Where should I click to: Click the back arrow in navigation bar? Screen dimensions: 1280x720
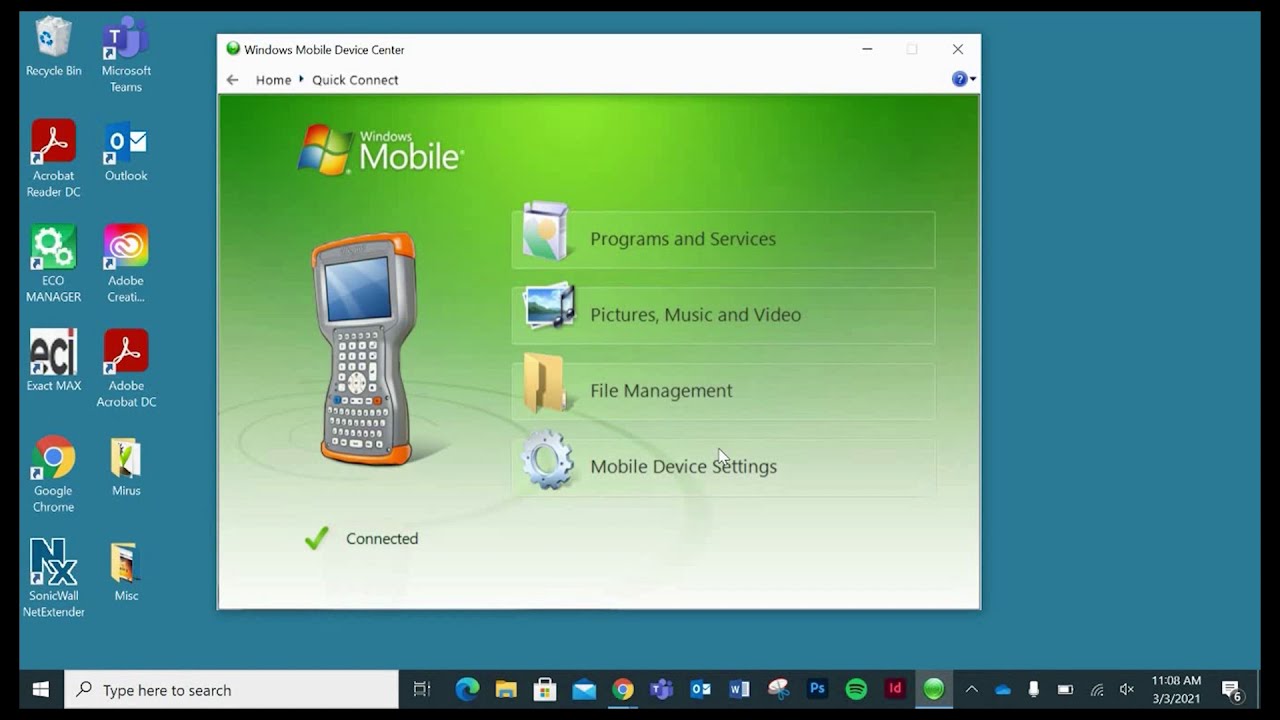coord(233,80)
